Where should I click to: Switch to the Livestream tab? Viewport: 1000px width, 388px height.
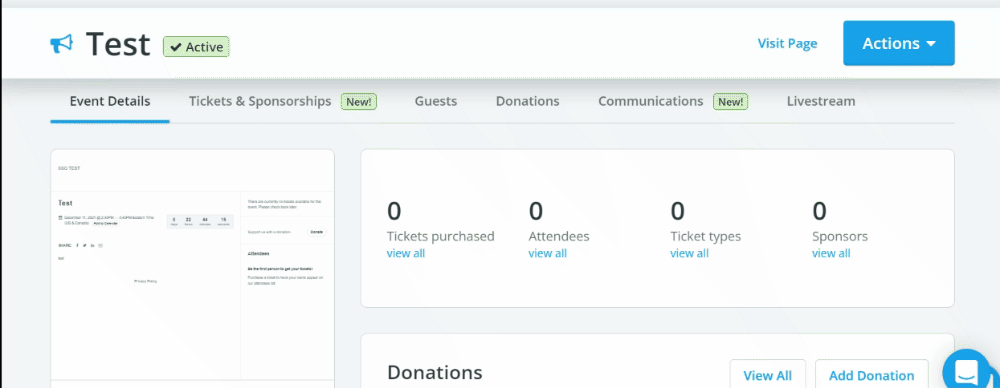click(821, 101)
